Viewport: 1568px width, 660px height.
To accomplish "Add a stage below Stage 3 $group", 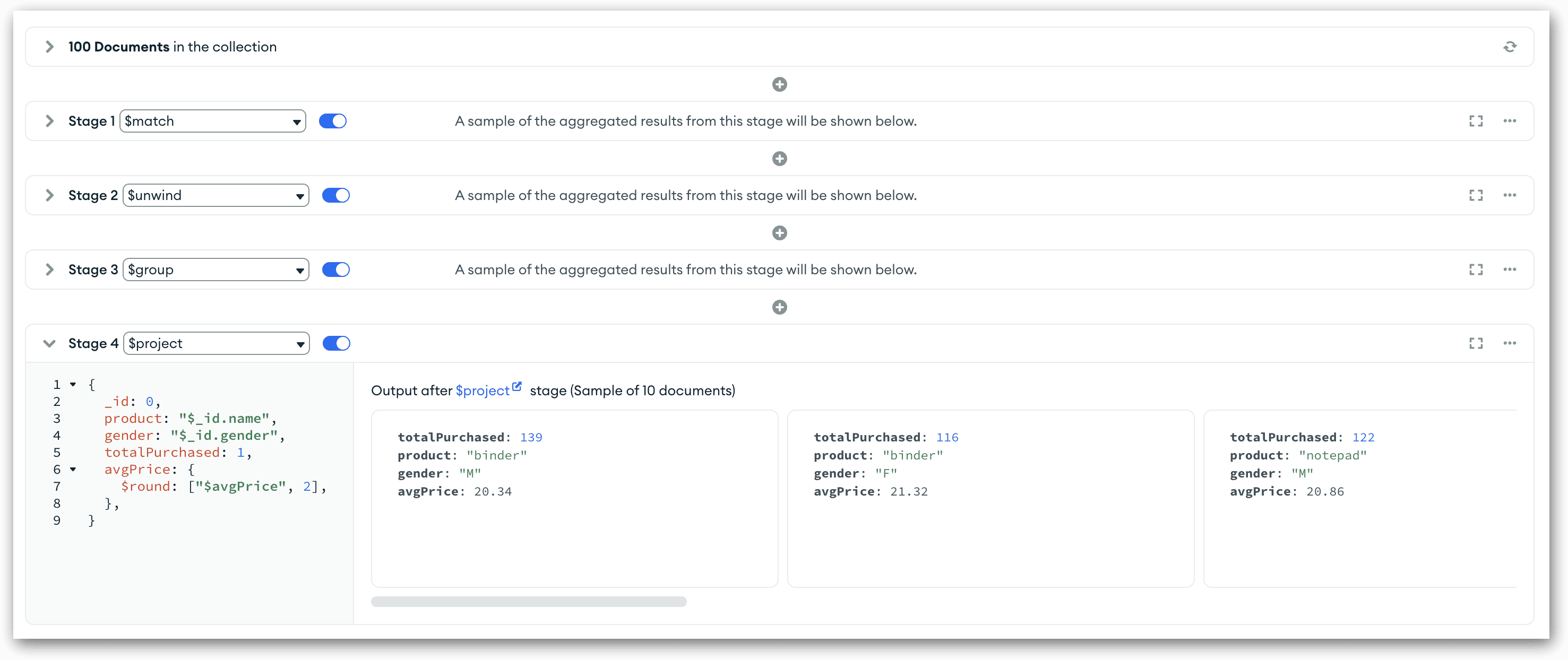I will point(779,307).
